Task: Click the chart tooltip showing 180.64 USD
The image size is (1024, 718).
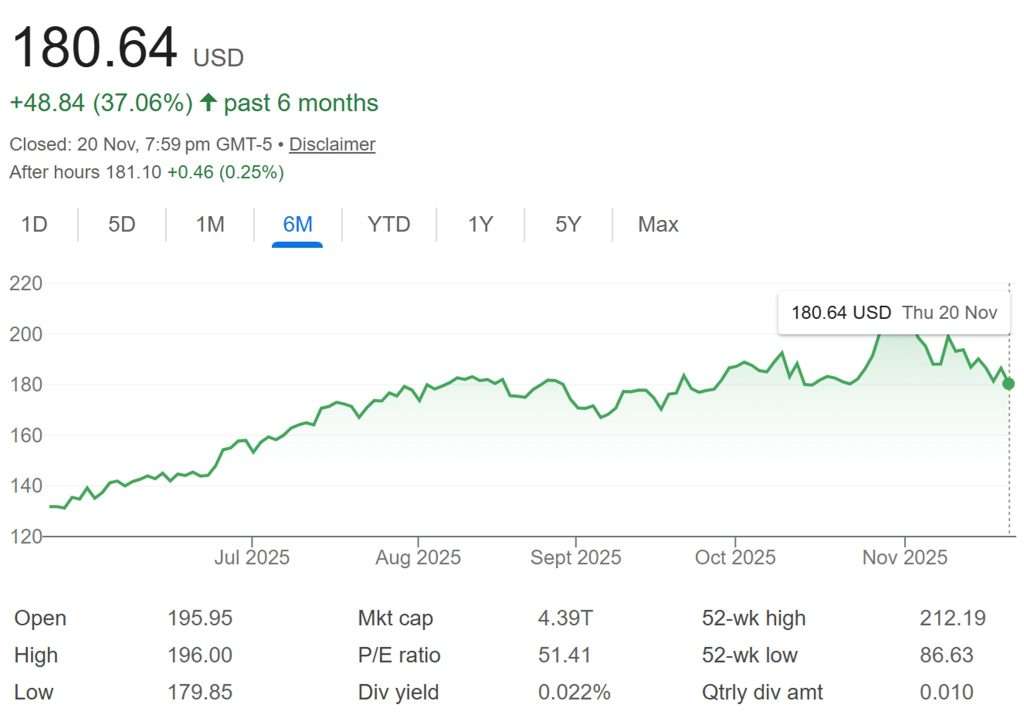Action: [893, 312]
